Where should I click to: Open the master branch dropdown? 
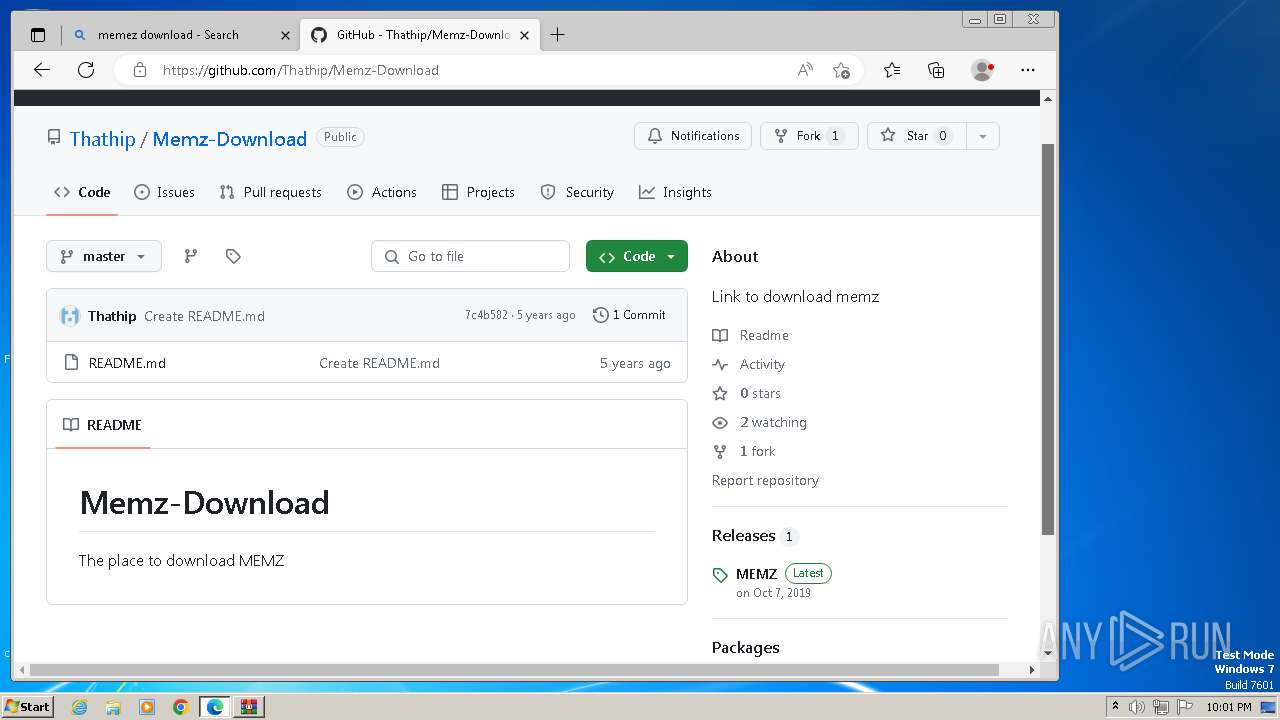click(x=104, y=256)
